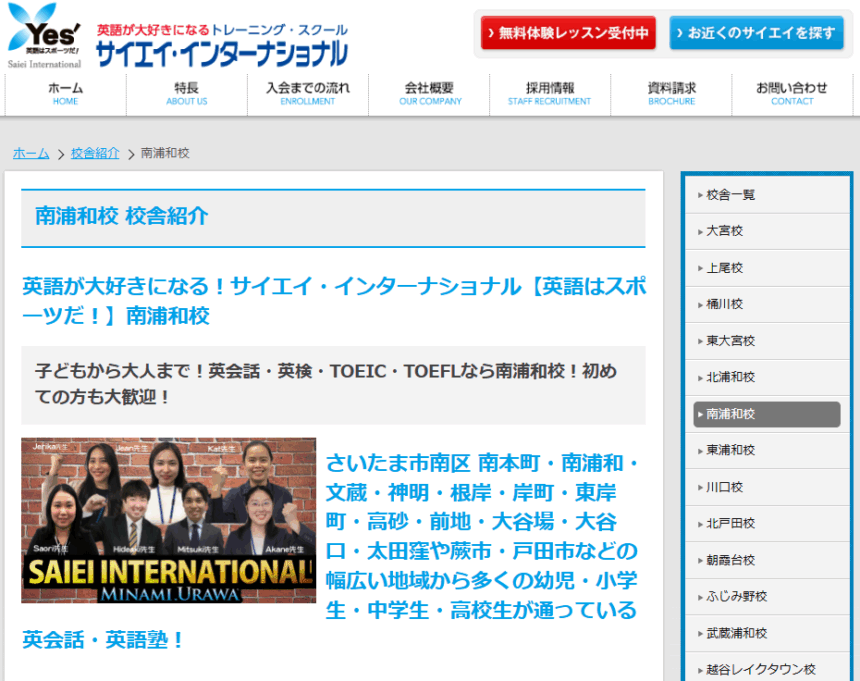Click the 無料体験レッスン受付中 red button
Image resolution: width=860 pixels, height=681 pixels.
pos(568,33)
